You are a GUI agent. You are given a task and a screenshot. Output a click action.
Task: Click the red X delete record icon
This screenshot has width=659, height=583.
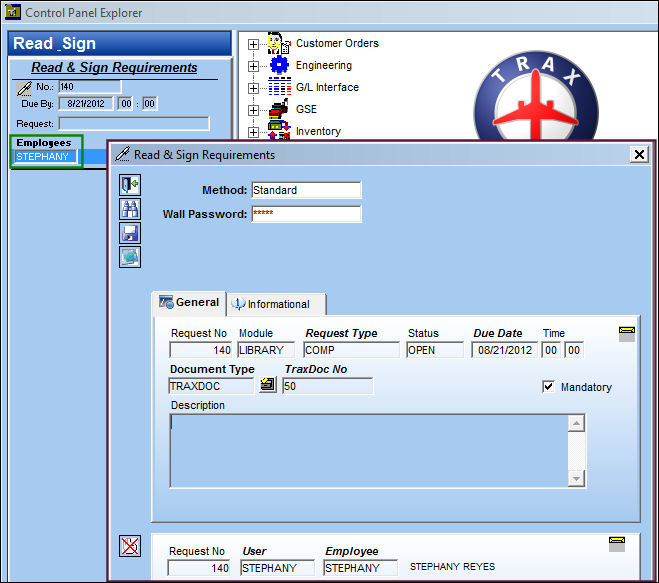click(x=130, y=546)
